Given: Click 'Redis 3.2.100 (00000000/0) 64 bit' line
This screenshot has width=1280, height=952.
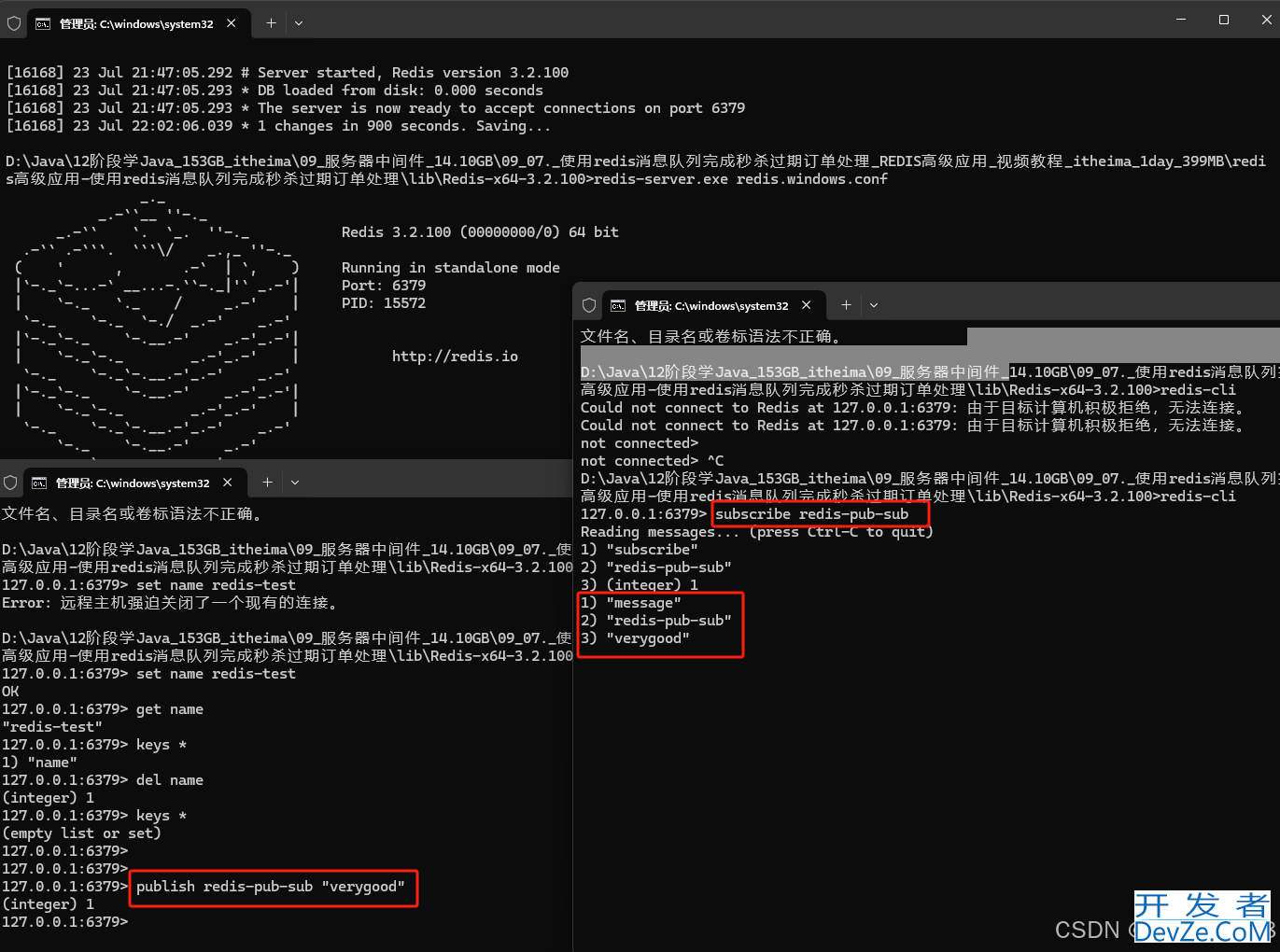Looking at the screenshot, I should coord(480,231).
